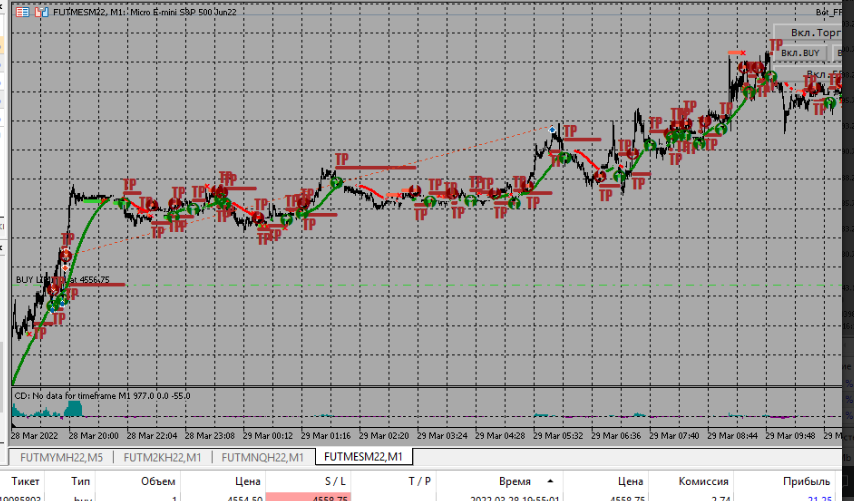Sort by the Тикет column header
This screenshot has width=854, height=501.
point(25,481)
